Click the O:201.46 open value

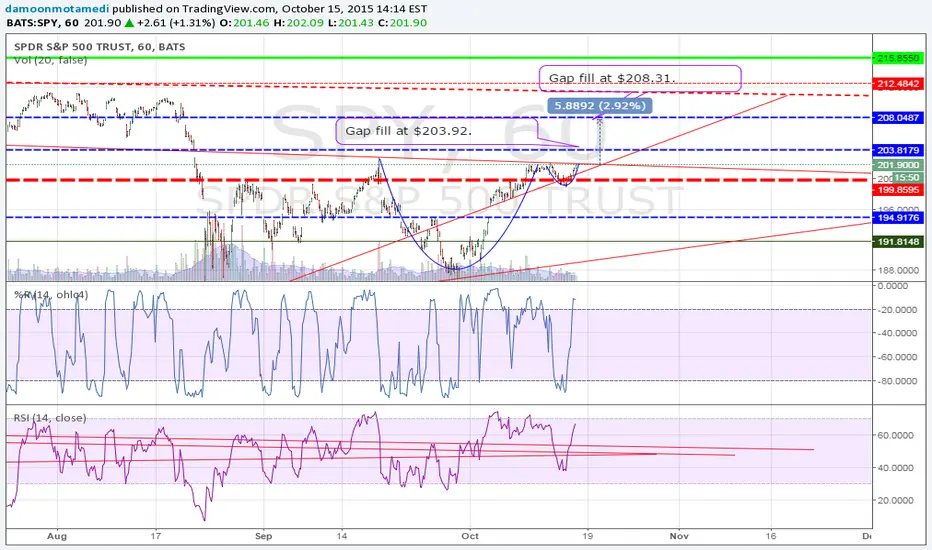(x=244, y=23)
